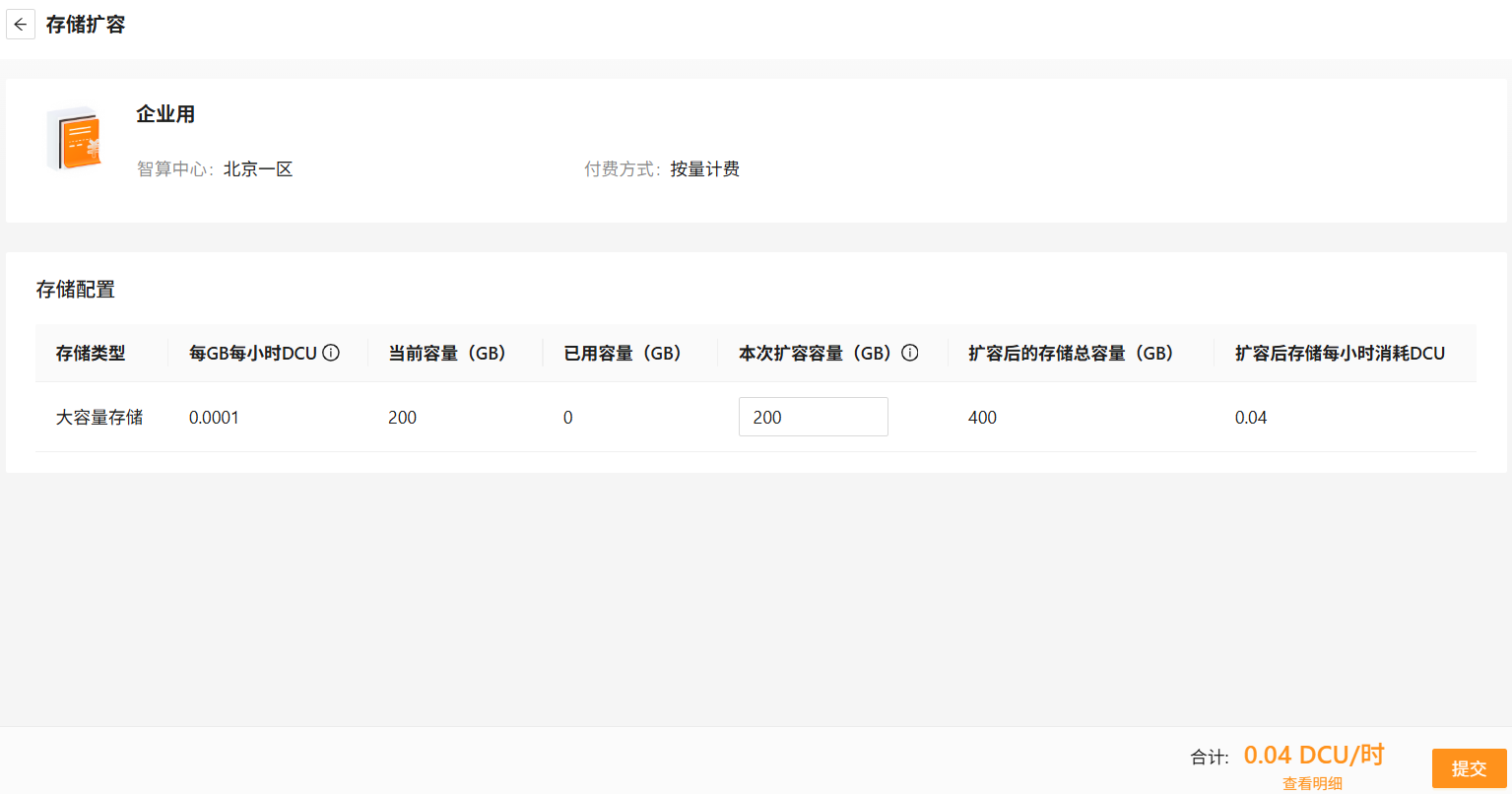This screenshot has width=1512, height=794.
Task: Click the 扩容后的存储总容量（GB） column header
Action: point(1072,354)
